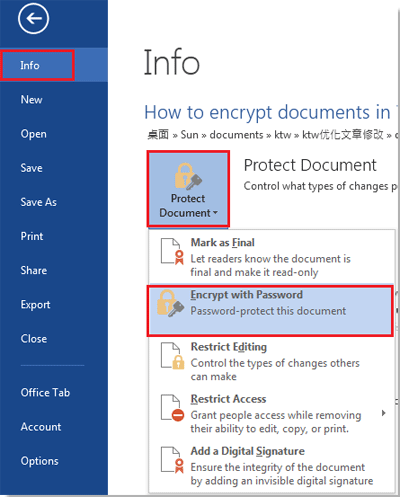Click the Mark as Final title
This screenshot has height=497, width=400.
pyautogui.click(x=222, y=243)
